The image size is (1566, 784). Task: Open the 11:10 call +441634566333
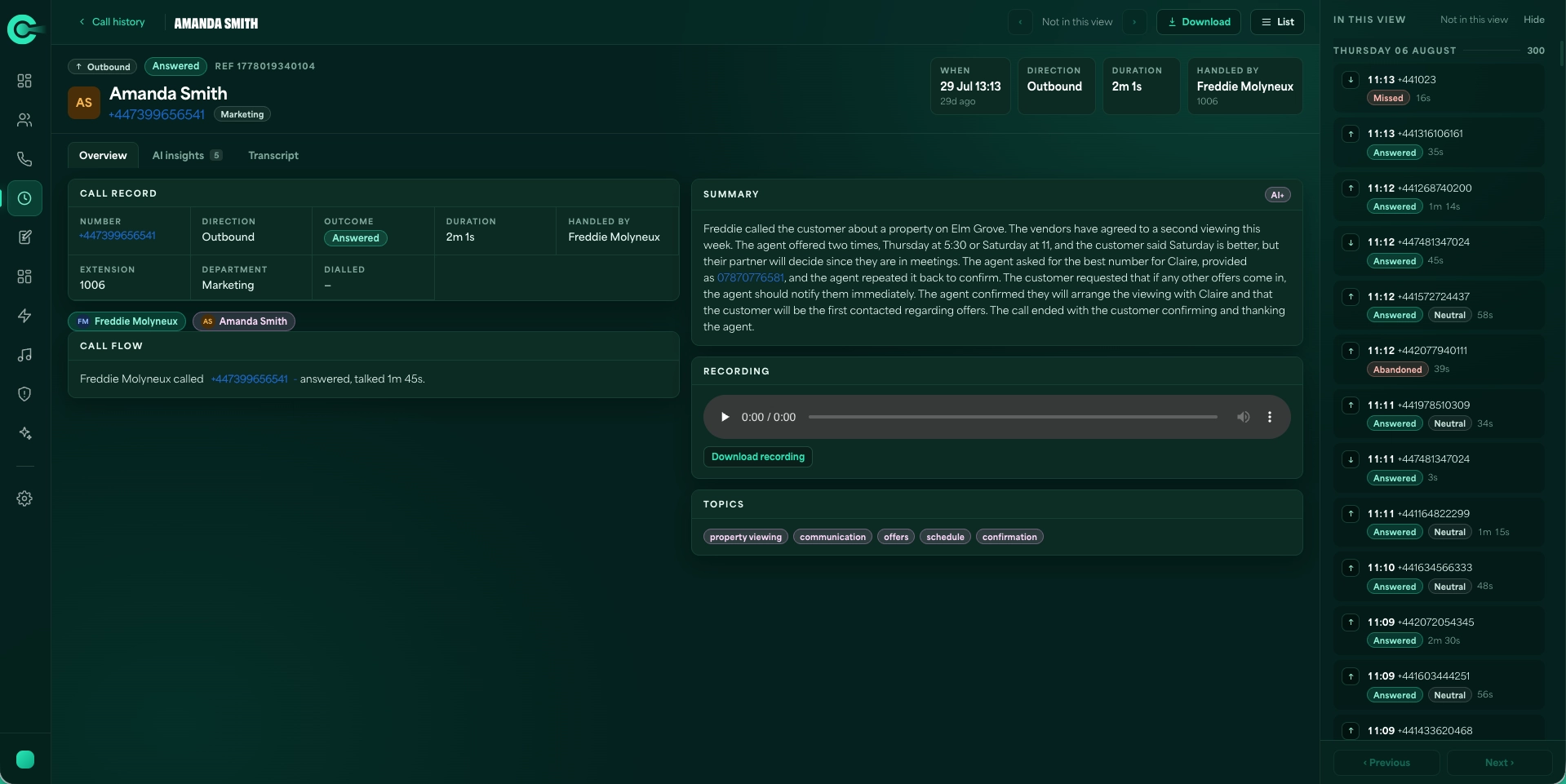coord(1440,577)
